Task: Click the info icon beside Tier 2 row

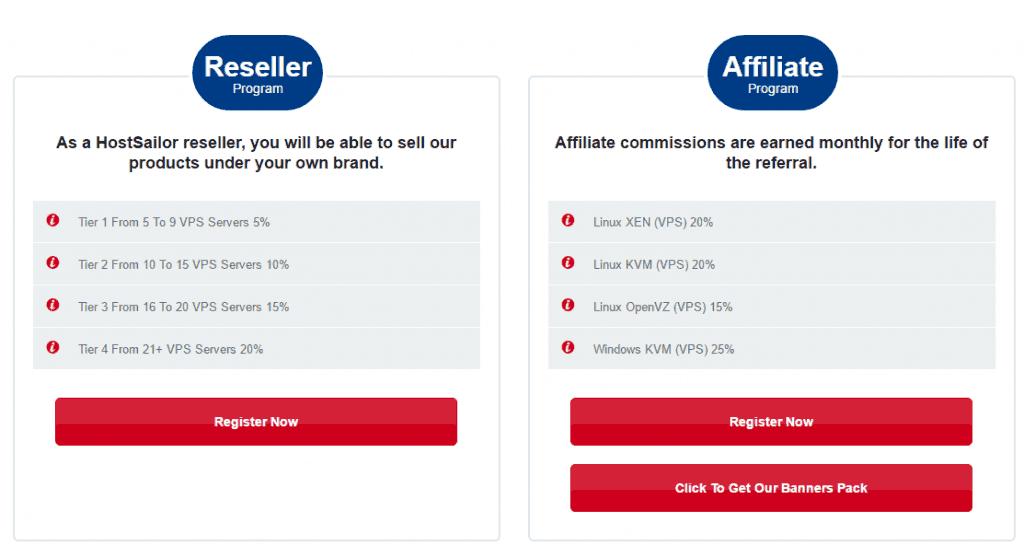Action: [53, 263]
